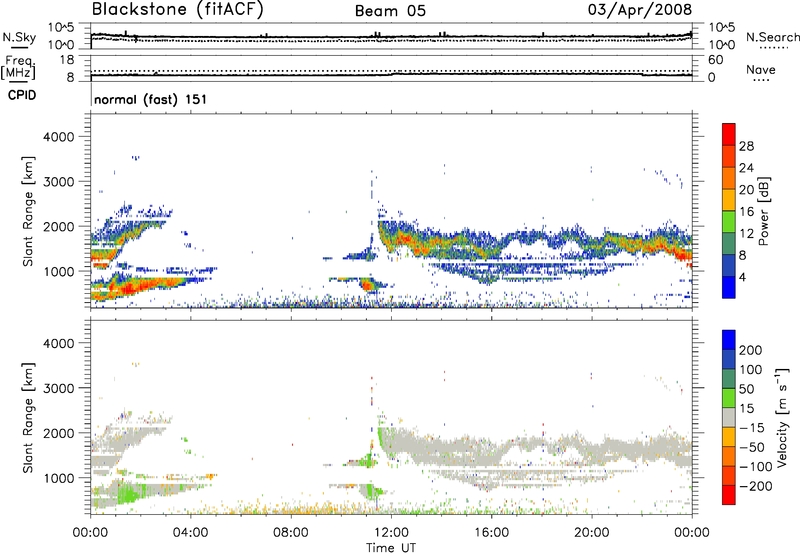Click the "100" velocity scale value
The image size is (800, 554).
(751, 369)
